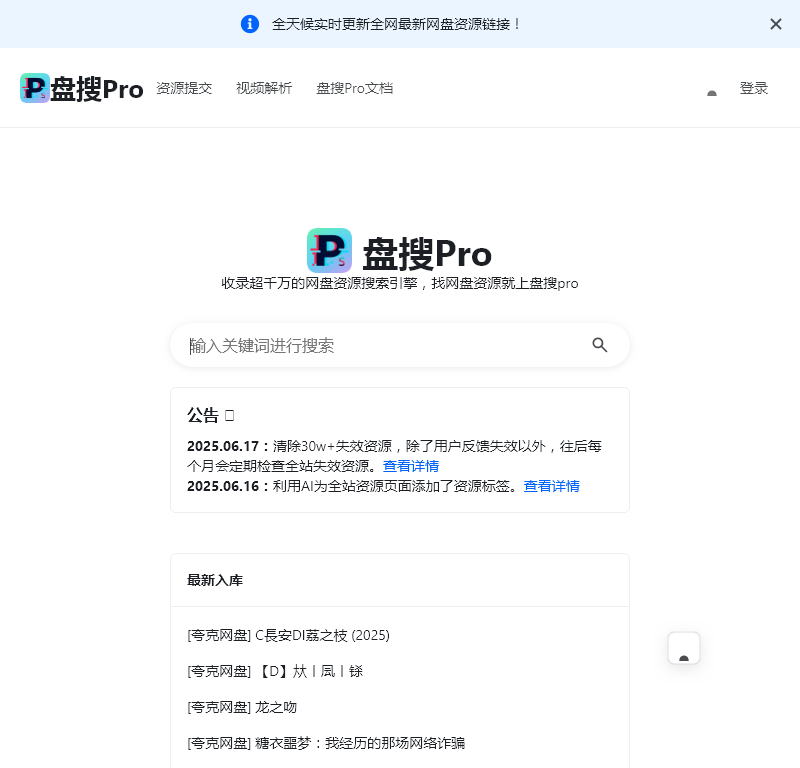Viewport: 800px width, 768px height.
Task: Open 查看详情 for the 2025.06.17 announcement
Action: [x=411, y=465]
